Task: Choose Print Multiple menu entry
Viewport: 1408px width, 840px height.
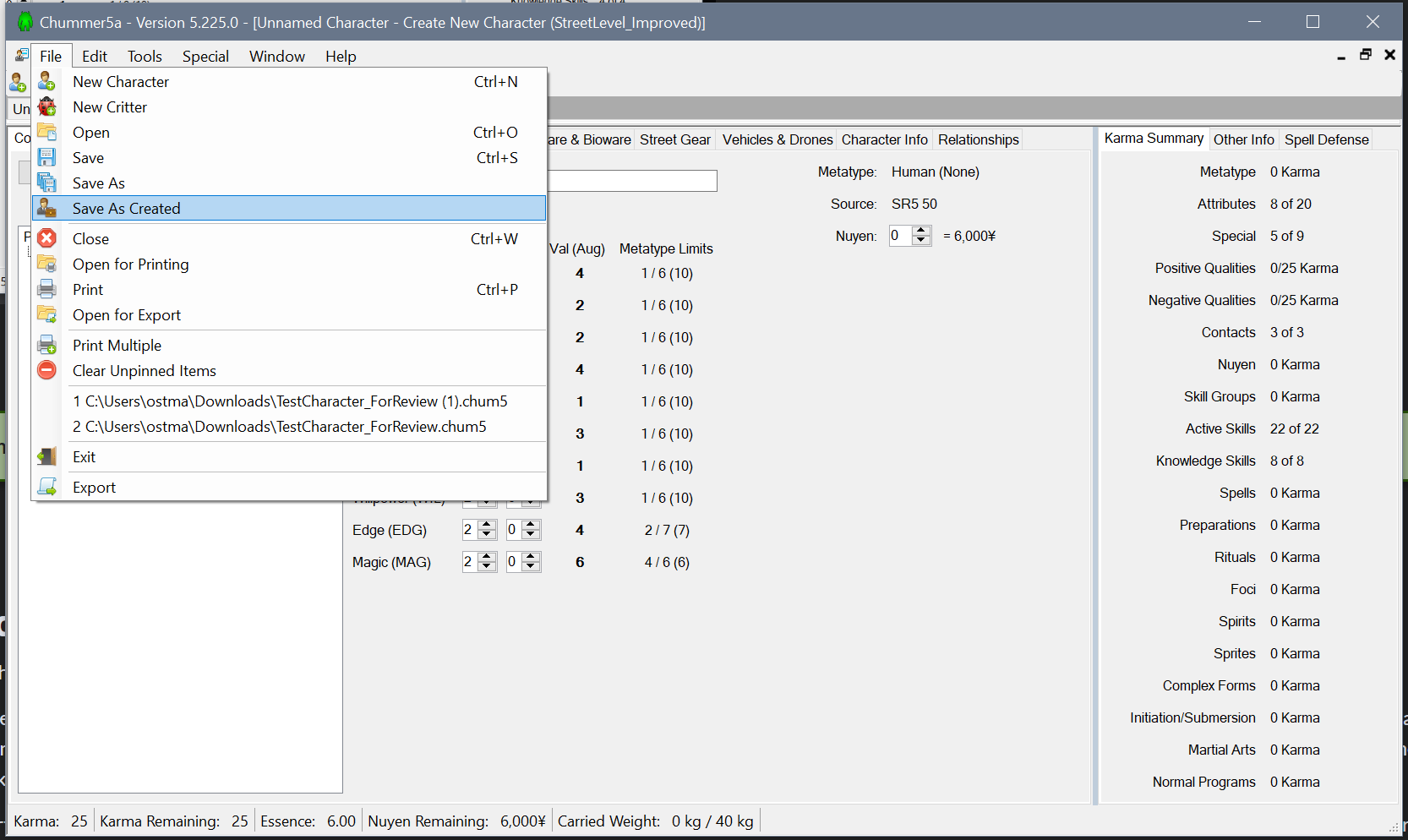Action: click(x=289, y=345)
